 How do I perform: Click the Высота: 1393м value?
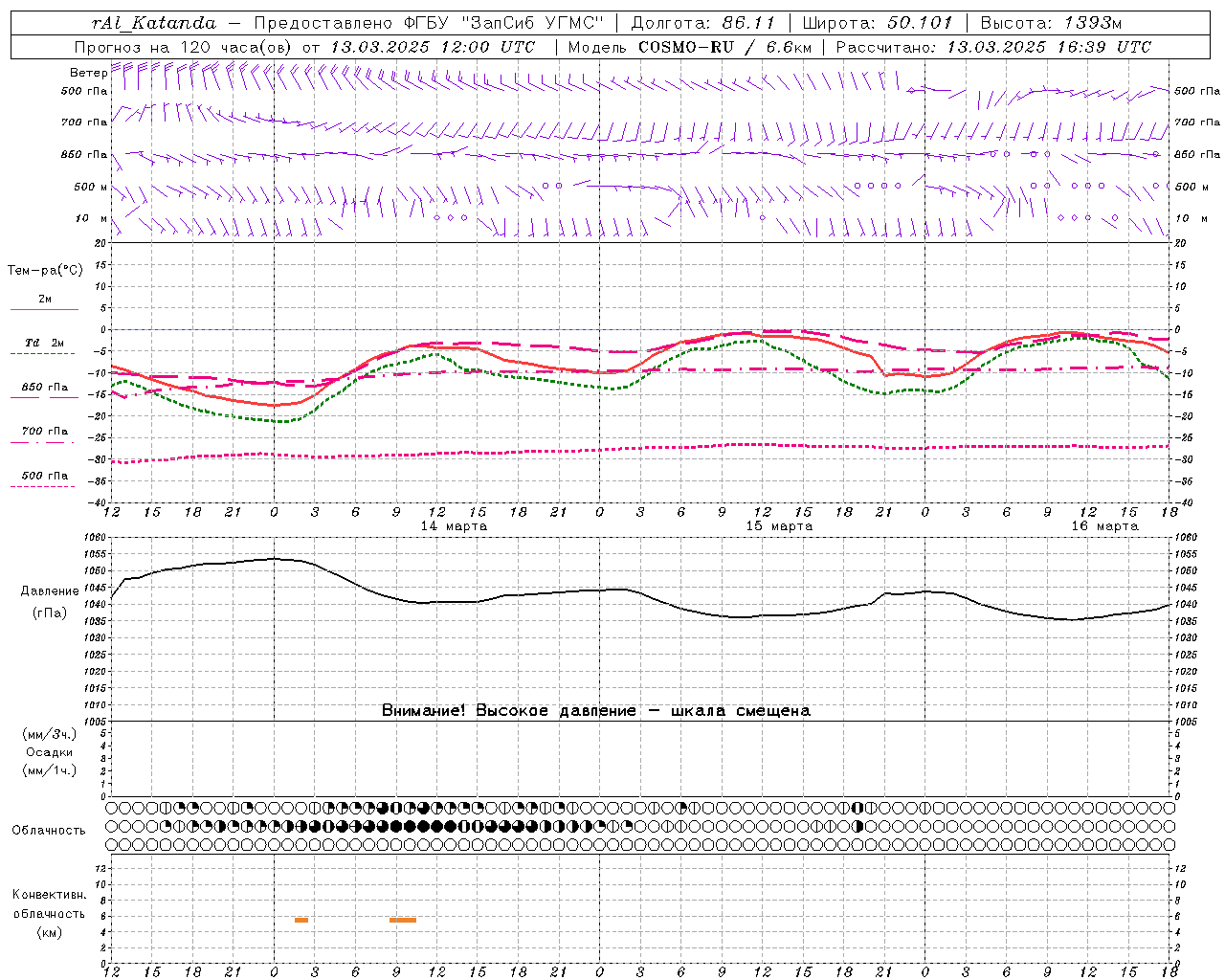pos(1051,23)
